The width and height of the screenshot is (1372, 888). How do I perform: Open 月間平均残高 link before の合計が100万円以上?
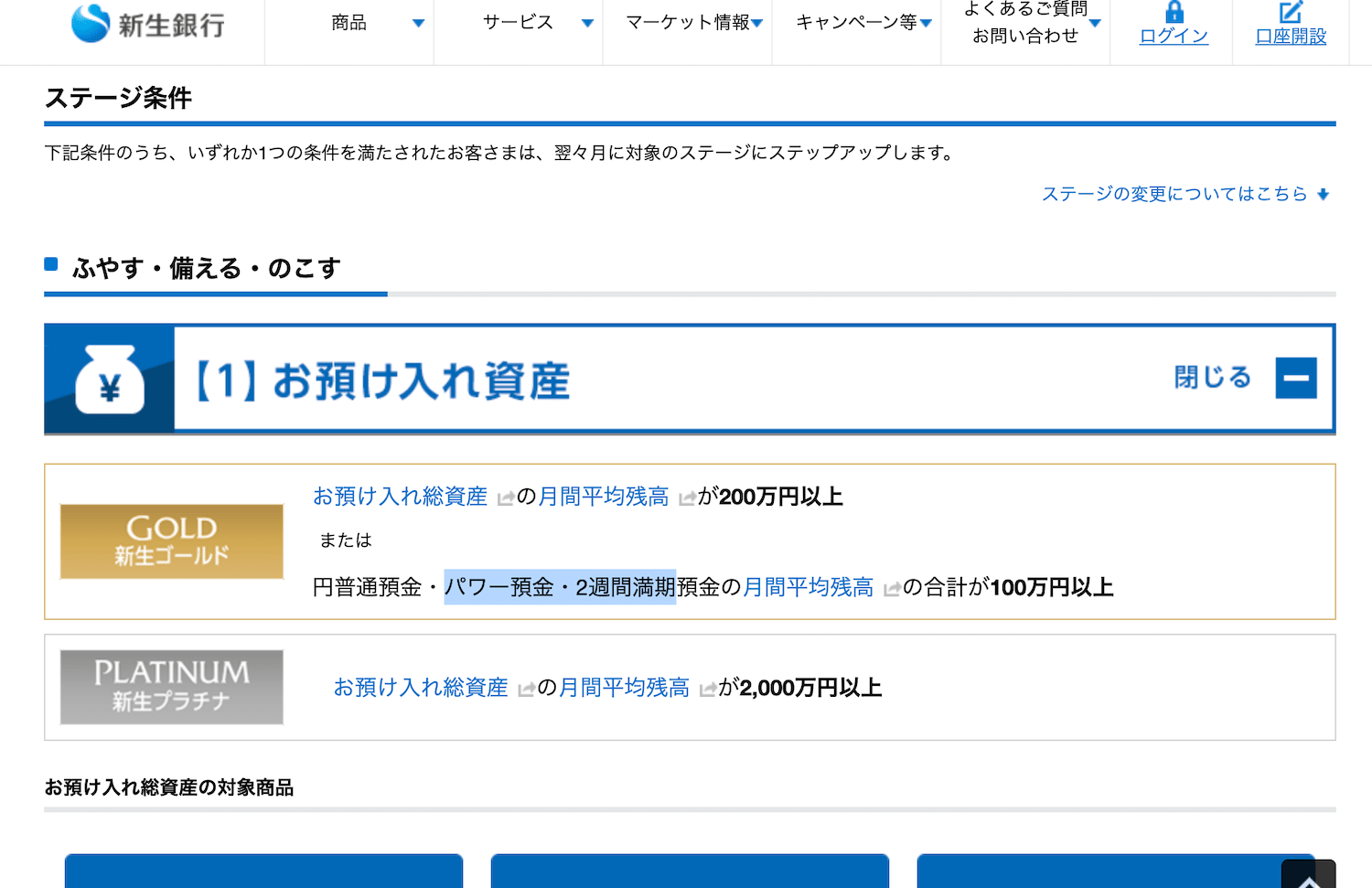point(809,587)
